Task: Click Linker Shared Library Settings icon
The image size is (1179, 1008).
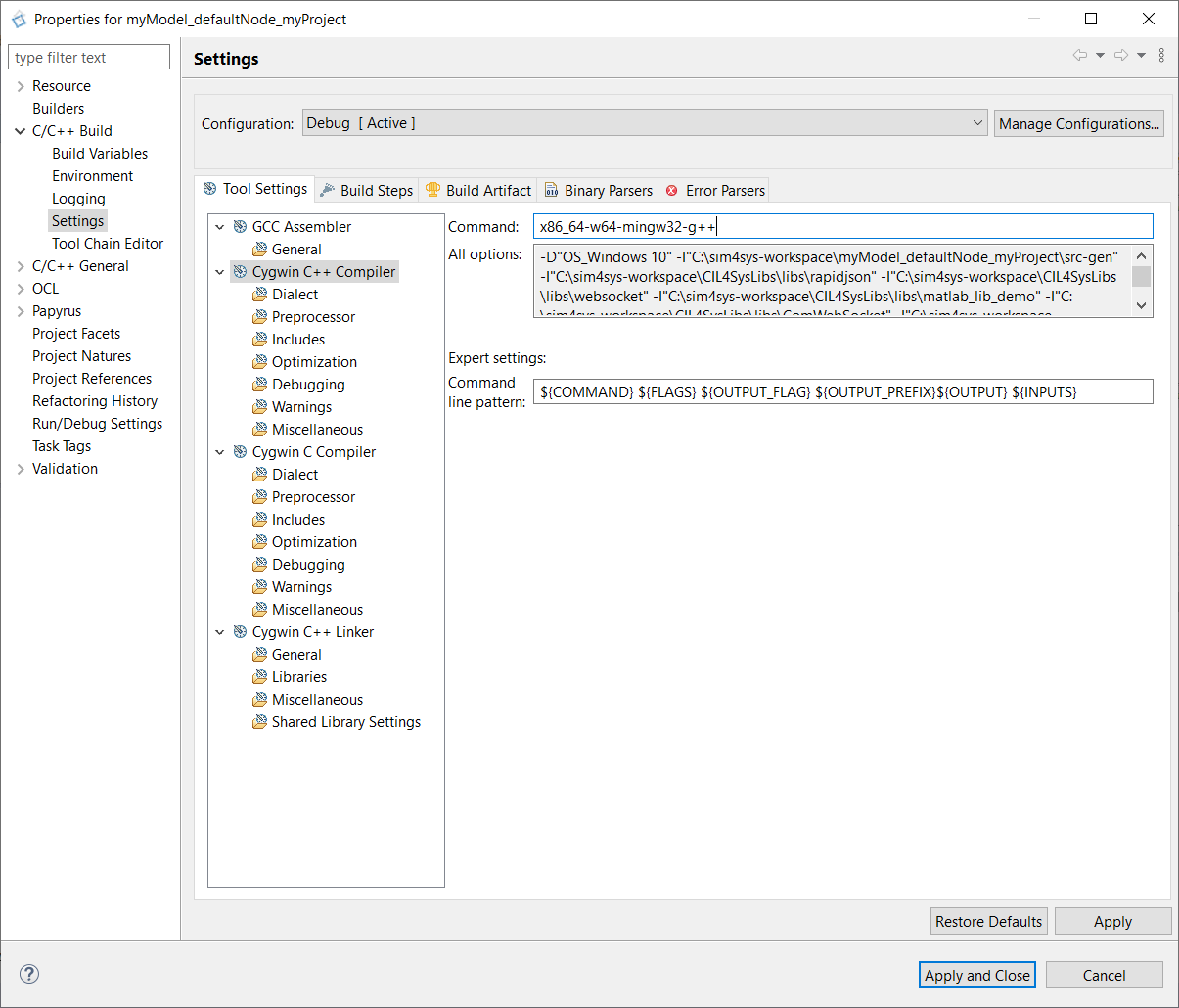Action: coord(259,722)
